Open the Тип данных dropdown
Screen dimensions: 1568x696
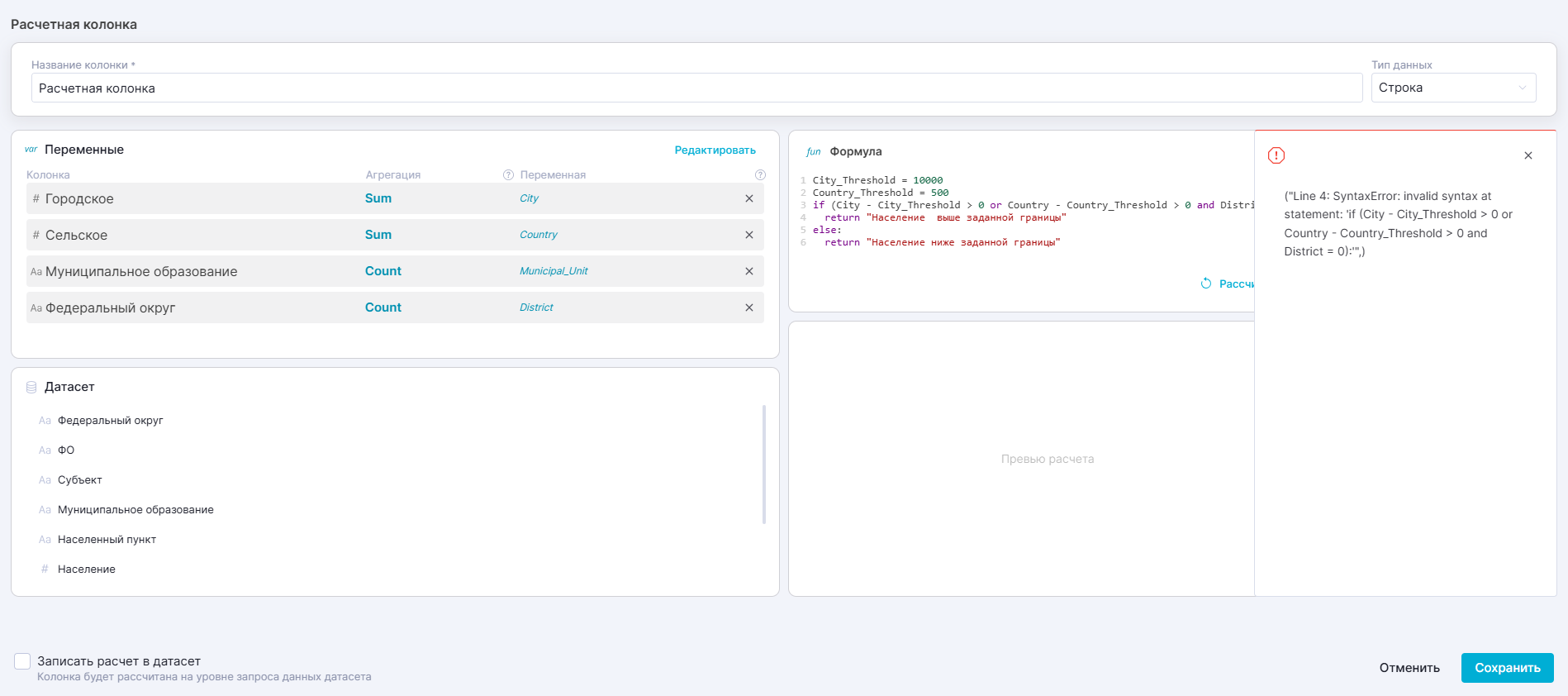tap(1452, 88)
